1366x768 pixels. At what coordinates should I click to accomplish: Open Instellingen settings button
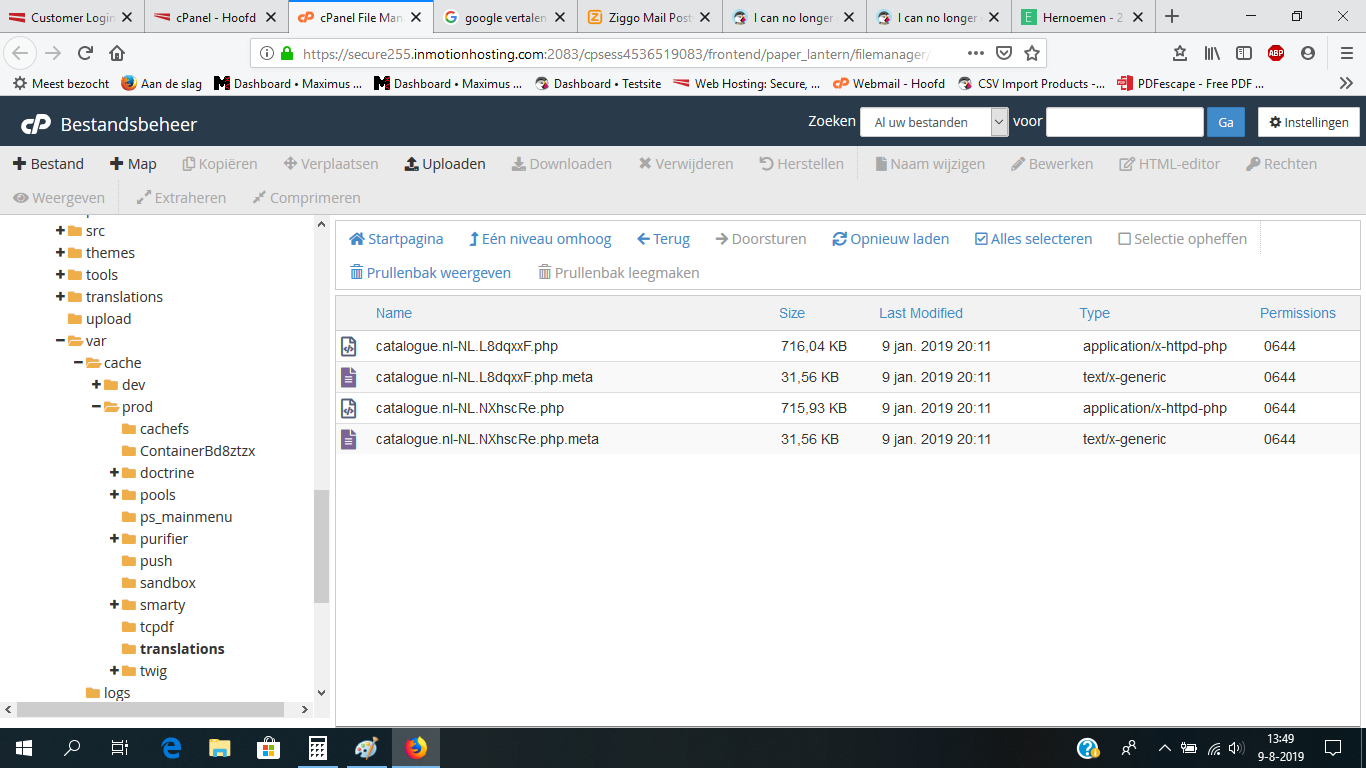tap(1309, 122)
